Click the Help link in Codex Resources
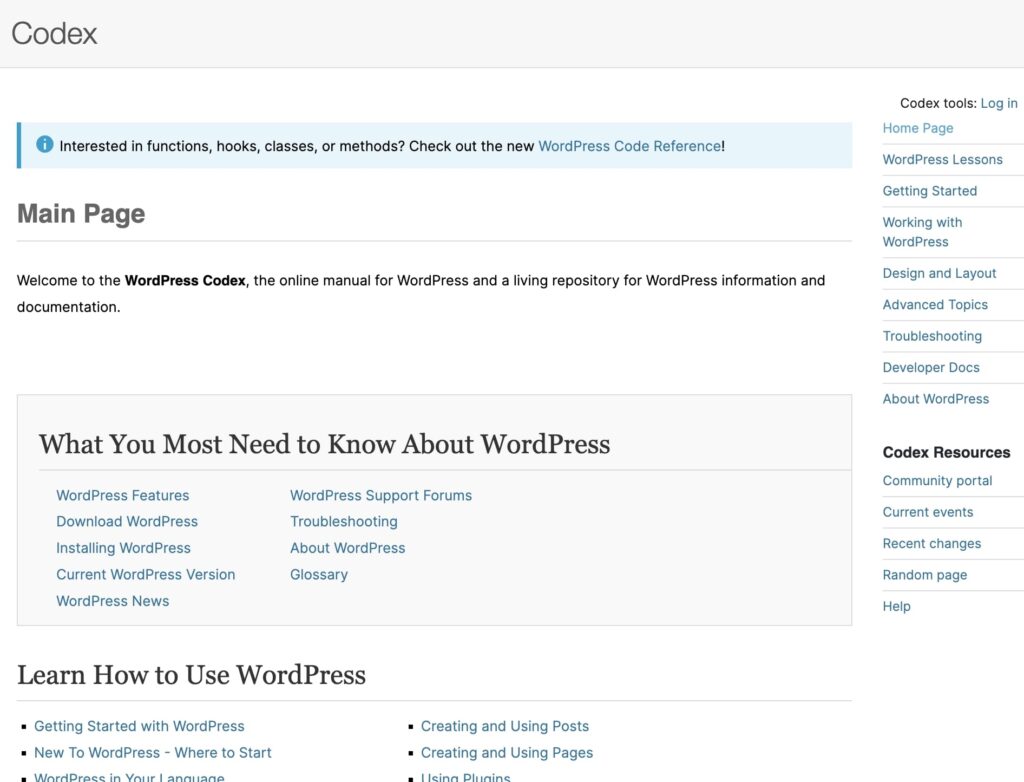Screen dimensions: 1024x782 point(896,606)
